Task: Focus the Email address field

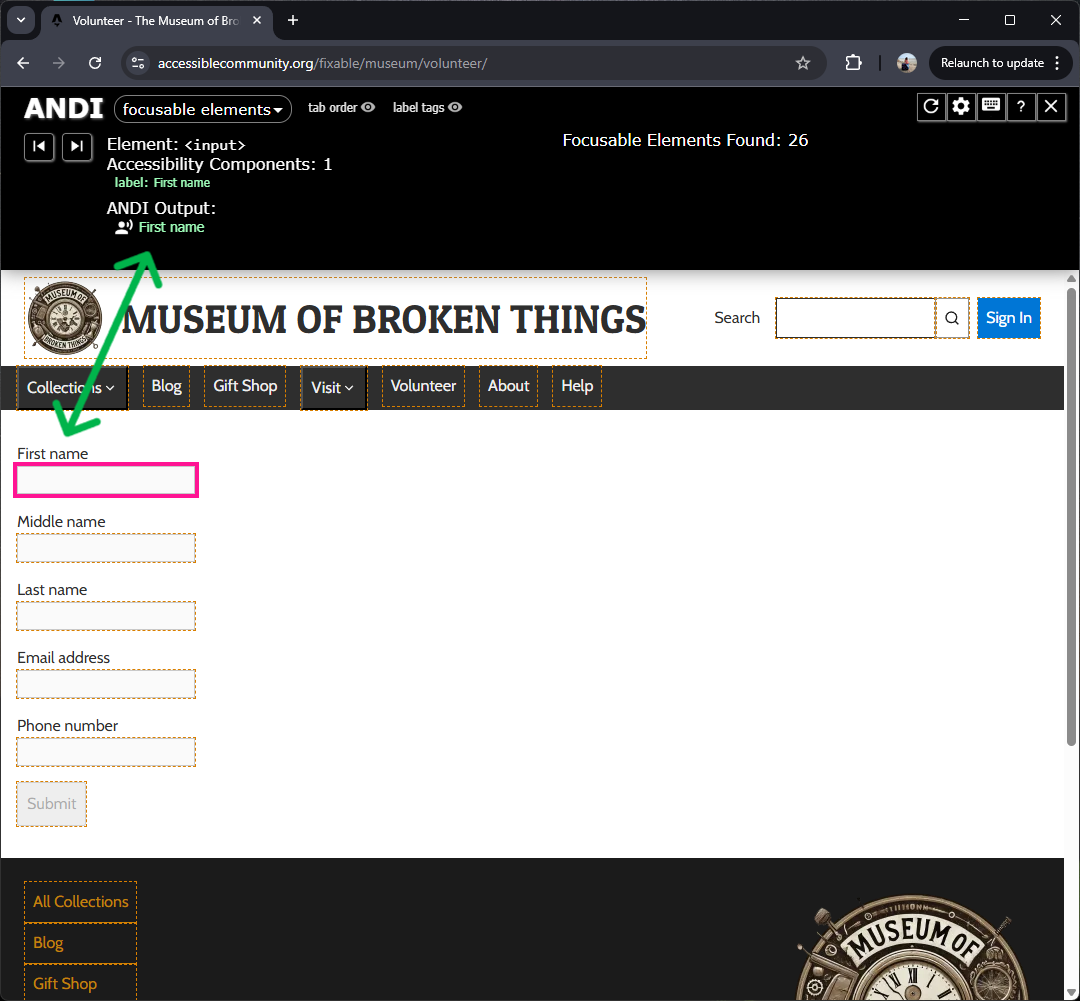Action: click(x=106, y=684)
